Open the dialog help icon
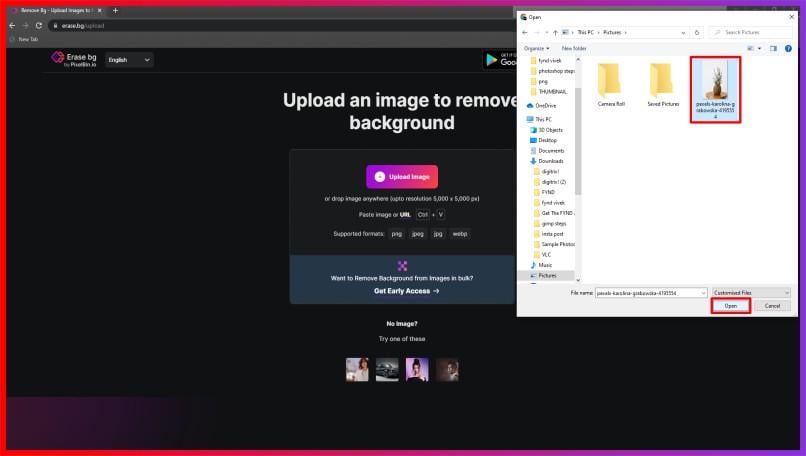The width and height of the screenshot is (806, 456). pos(788,48)
